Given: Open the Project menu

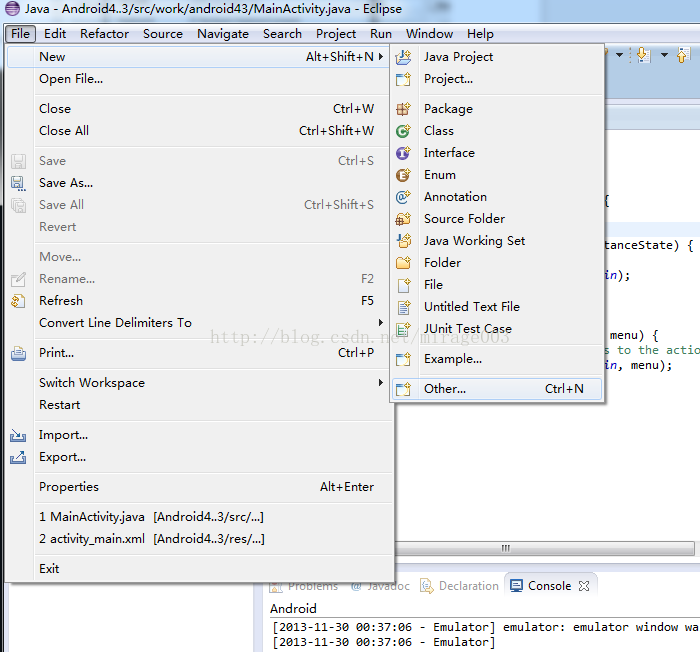Looking at the screenshot, I should (336, 33).
